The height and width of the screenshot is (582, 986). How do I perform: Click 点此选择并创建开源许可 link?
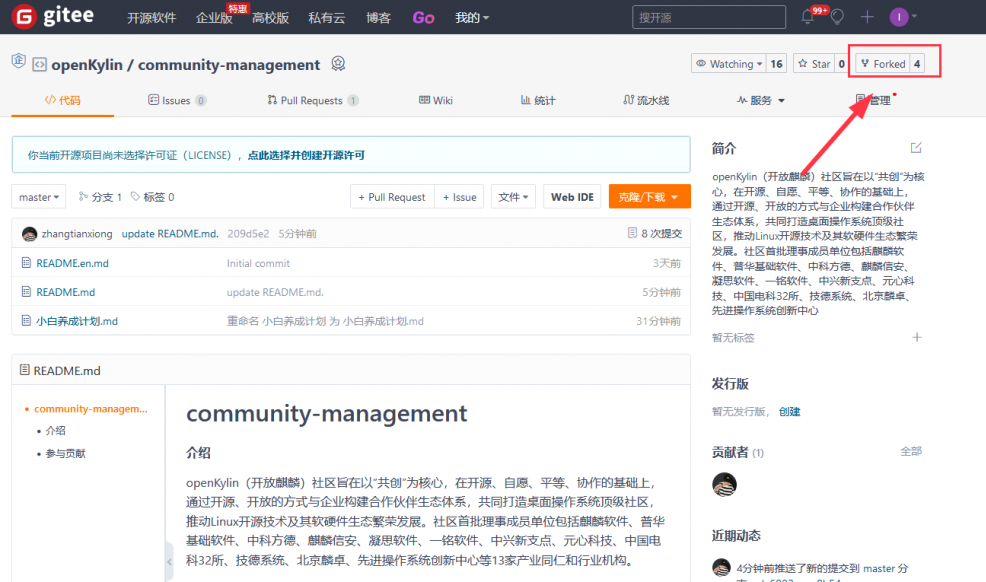click(306, 155)
